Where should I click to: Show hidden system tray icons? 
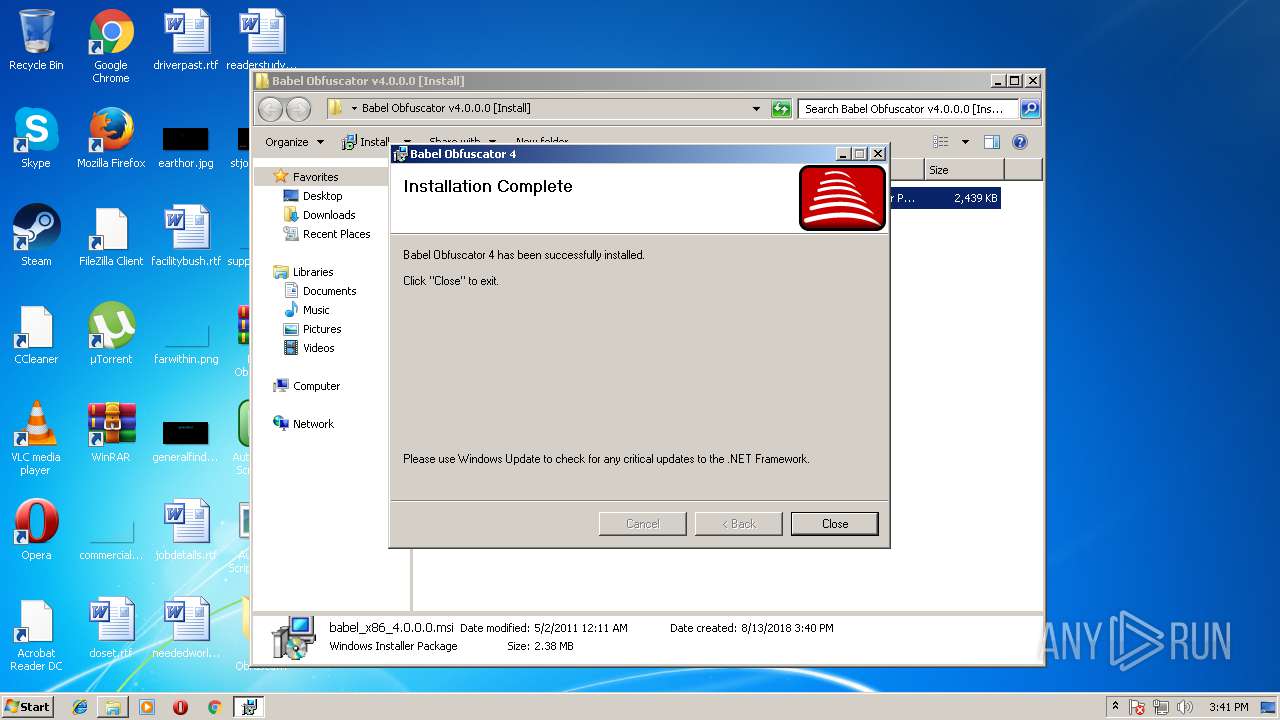point(1115,706)
